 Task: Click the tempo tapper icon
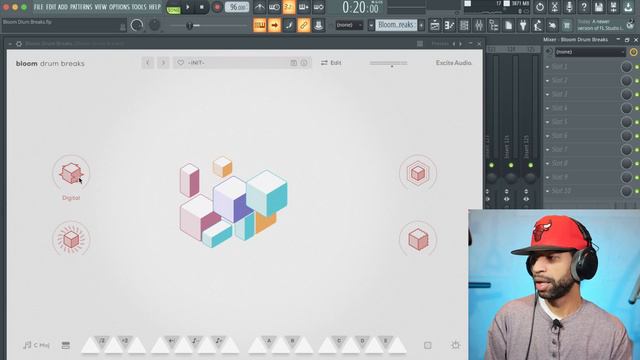pyautogui.click(x=538, y=25)
